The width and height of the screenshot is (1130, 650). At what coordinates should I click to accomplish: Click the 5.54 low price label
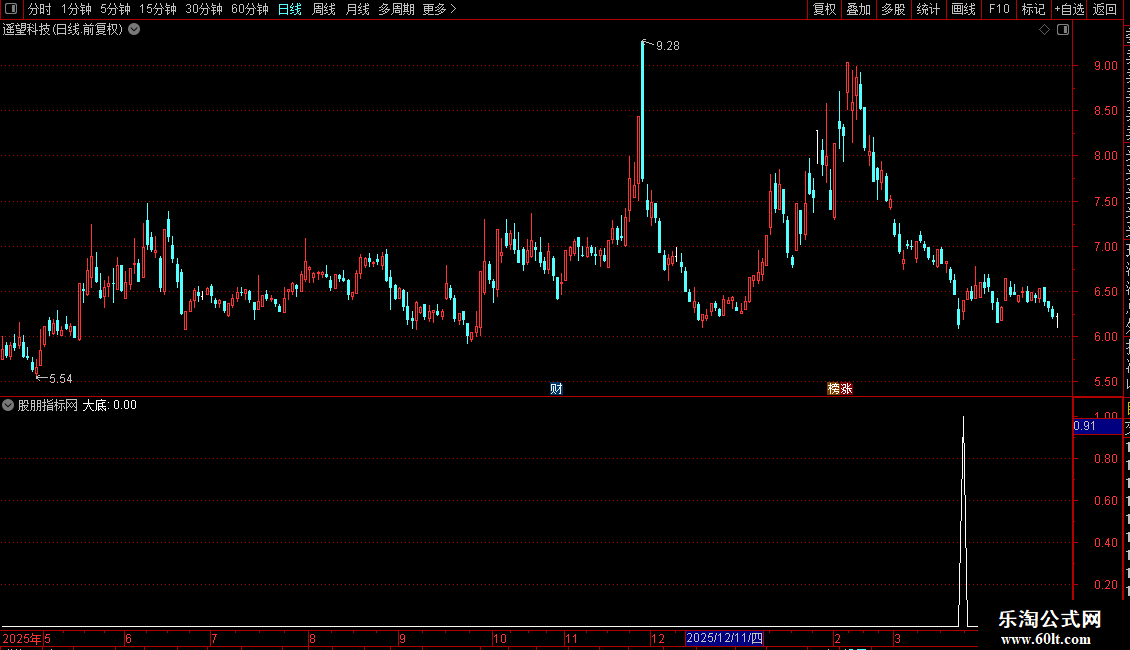(x=61, y=379)
